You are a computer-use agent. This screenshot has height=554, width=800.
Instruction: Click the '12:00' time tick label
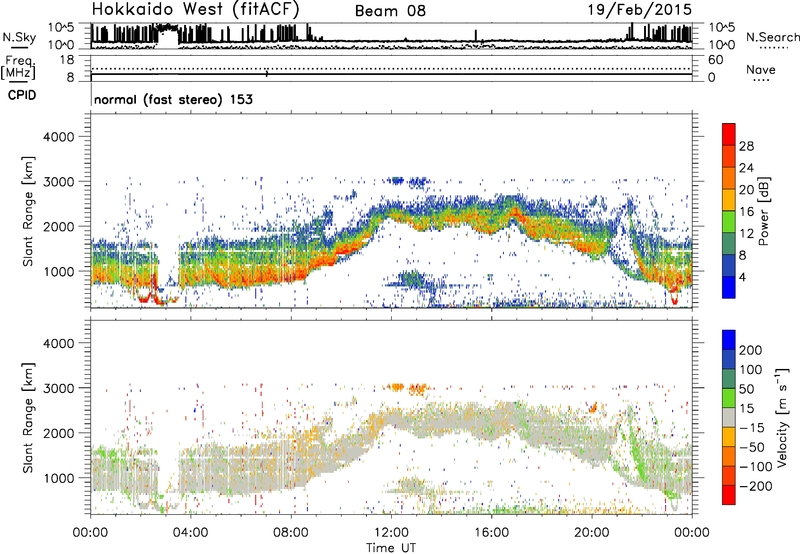point(391,533)
